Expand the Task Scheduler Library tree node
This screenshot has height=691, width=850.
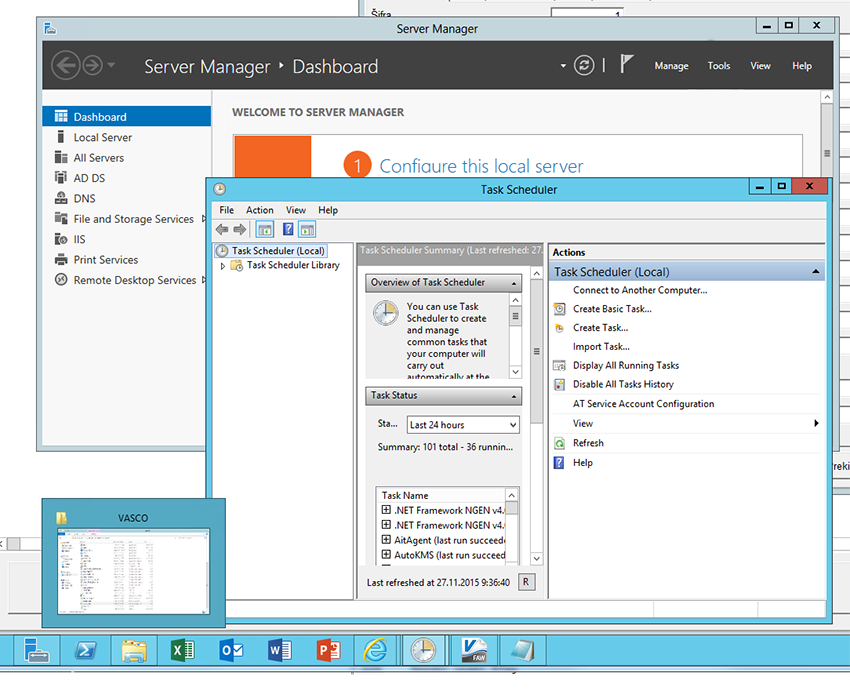(x=223, y=266)
